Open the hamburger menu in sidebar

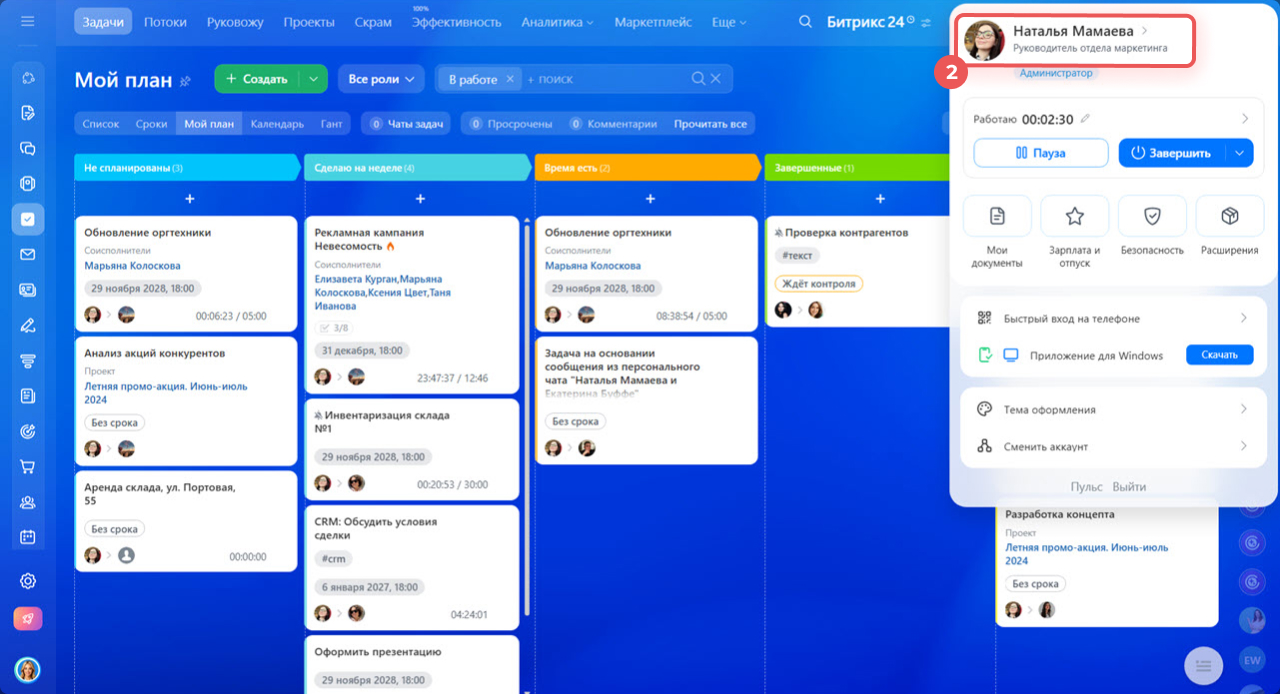[27, 21]
